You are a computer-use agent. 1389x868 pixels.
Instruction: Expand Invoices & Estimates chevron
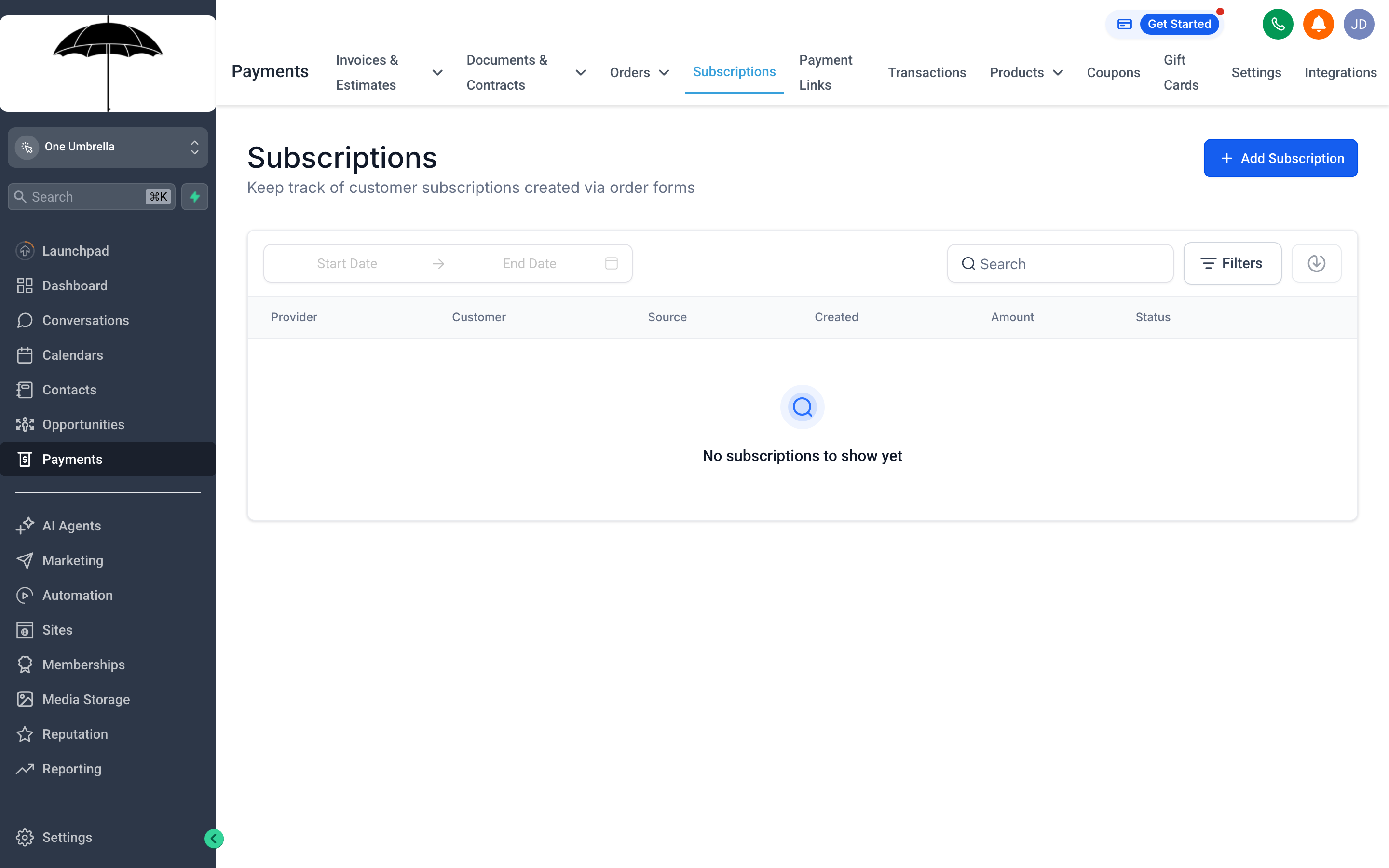[437, 72]
